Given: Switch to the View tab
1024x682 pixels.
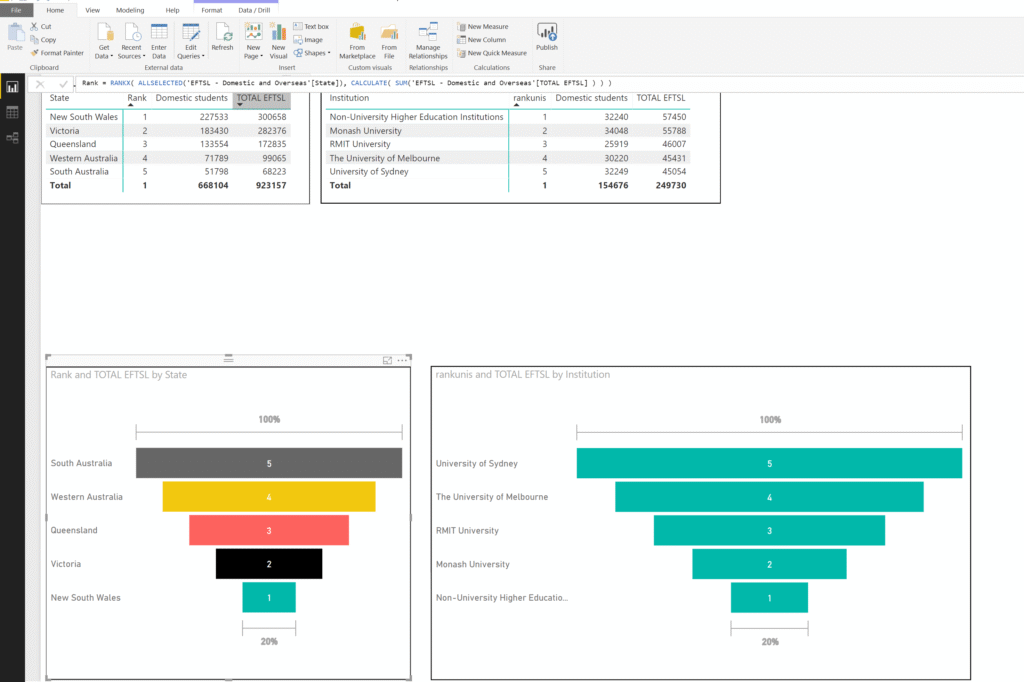Looking at the screenshot, I should tap(93, 10).
